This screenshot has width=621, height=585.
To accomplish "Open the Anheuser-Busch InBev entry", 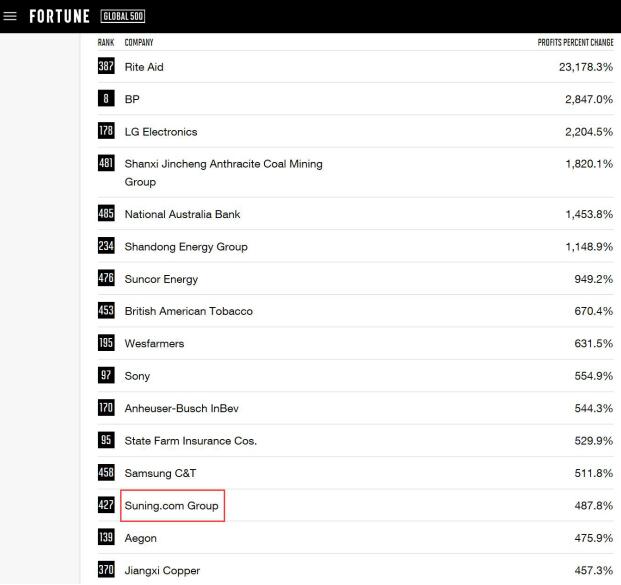I will (x=182, y=408).
